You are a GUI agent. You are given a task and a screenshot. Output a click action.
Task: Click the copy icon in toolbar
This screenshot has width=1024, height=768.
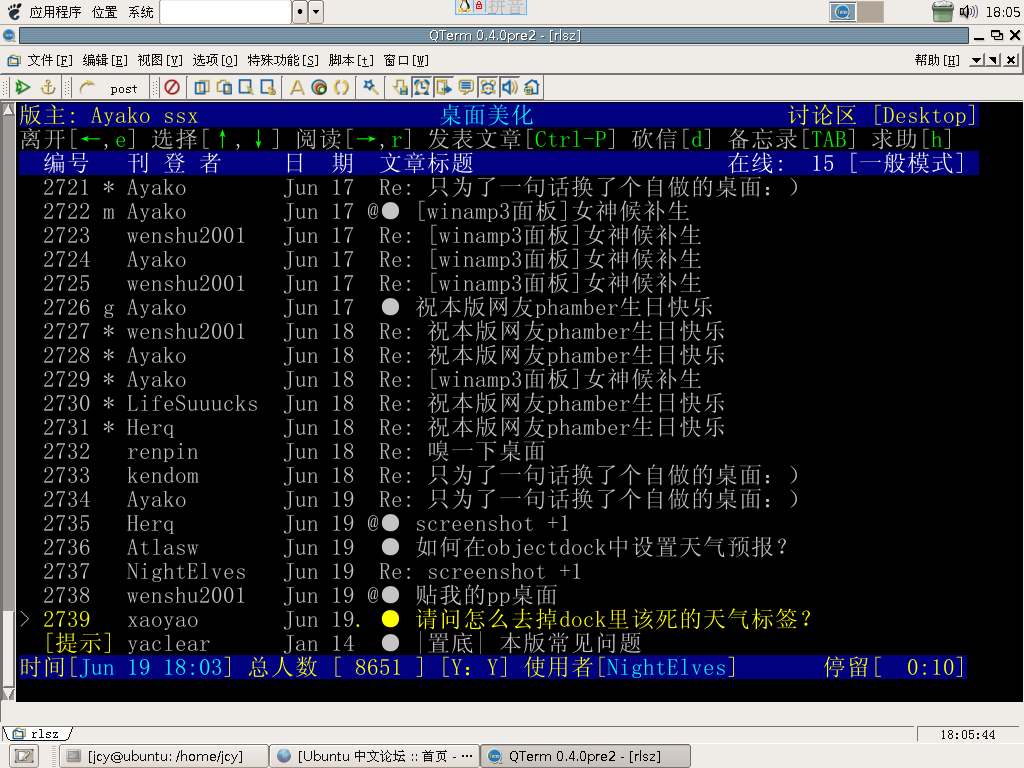[x=202, y=87]
